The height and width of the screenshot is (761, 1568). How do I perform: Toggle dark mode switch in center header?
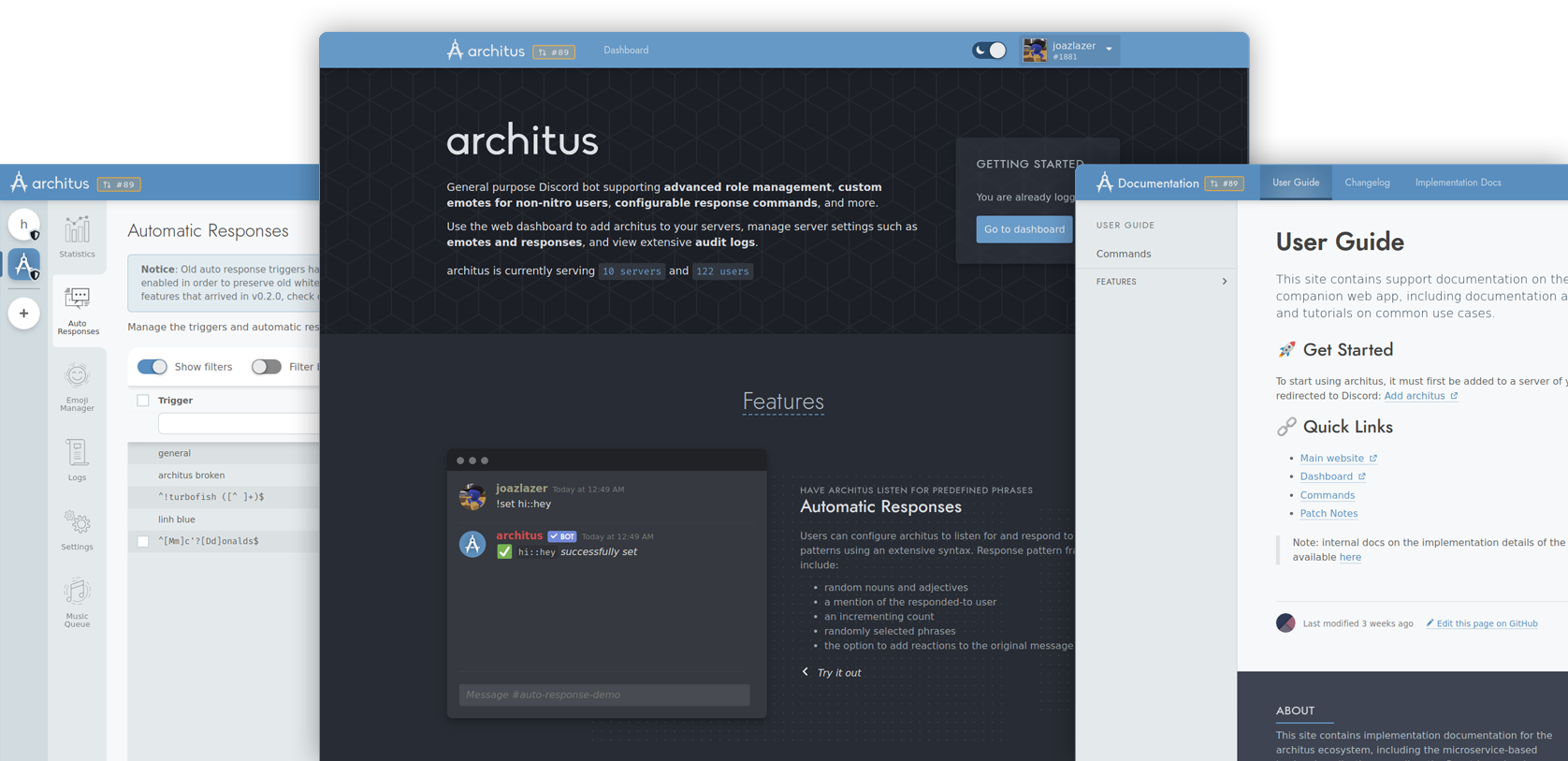coord(990,51)
